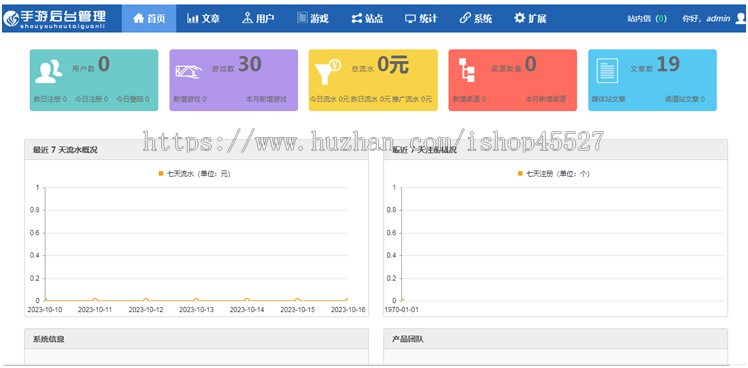The image size is (748, 368).
Task: Click 本月新增游戏 text
Action: tap(266, 99)
